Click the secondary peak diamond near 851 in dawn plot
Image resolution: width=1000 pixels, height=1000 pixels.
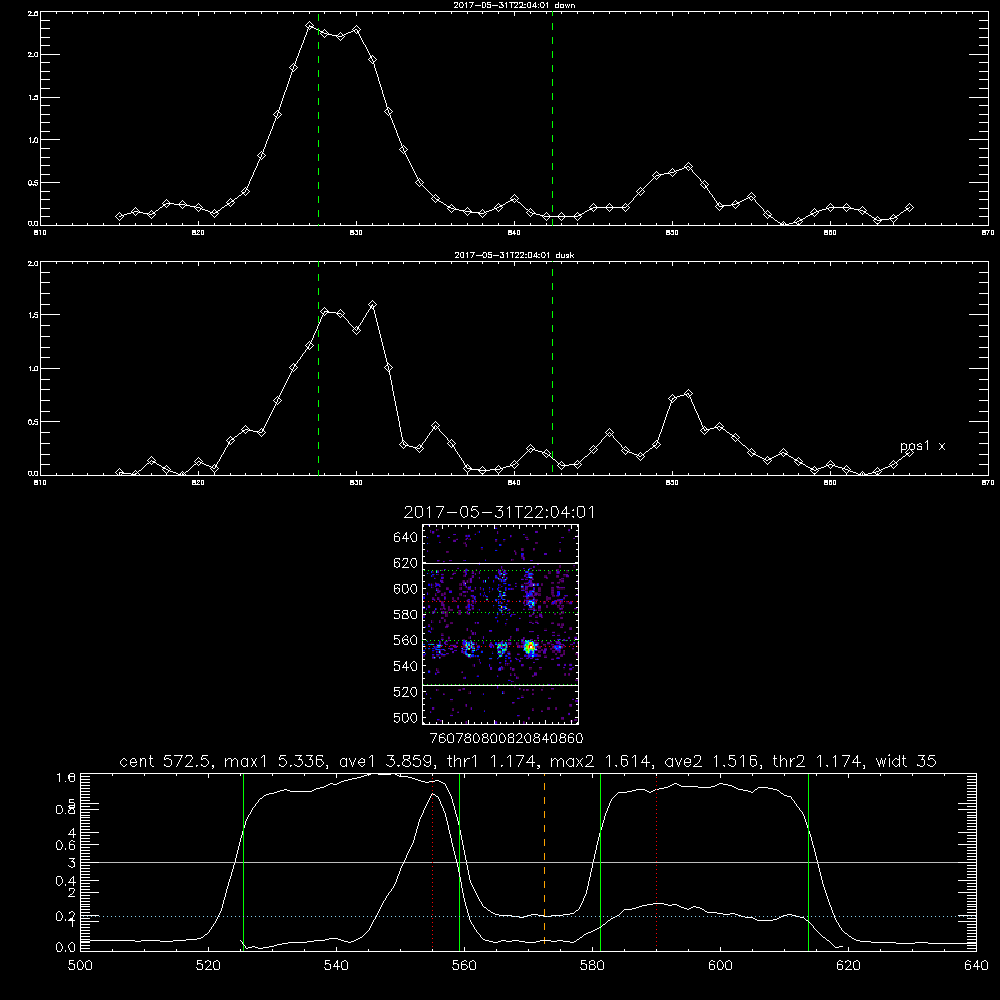[x=688, y=166]
